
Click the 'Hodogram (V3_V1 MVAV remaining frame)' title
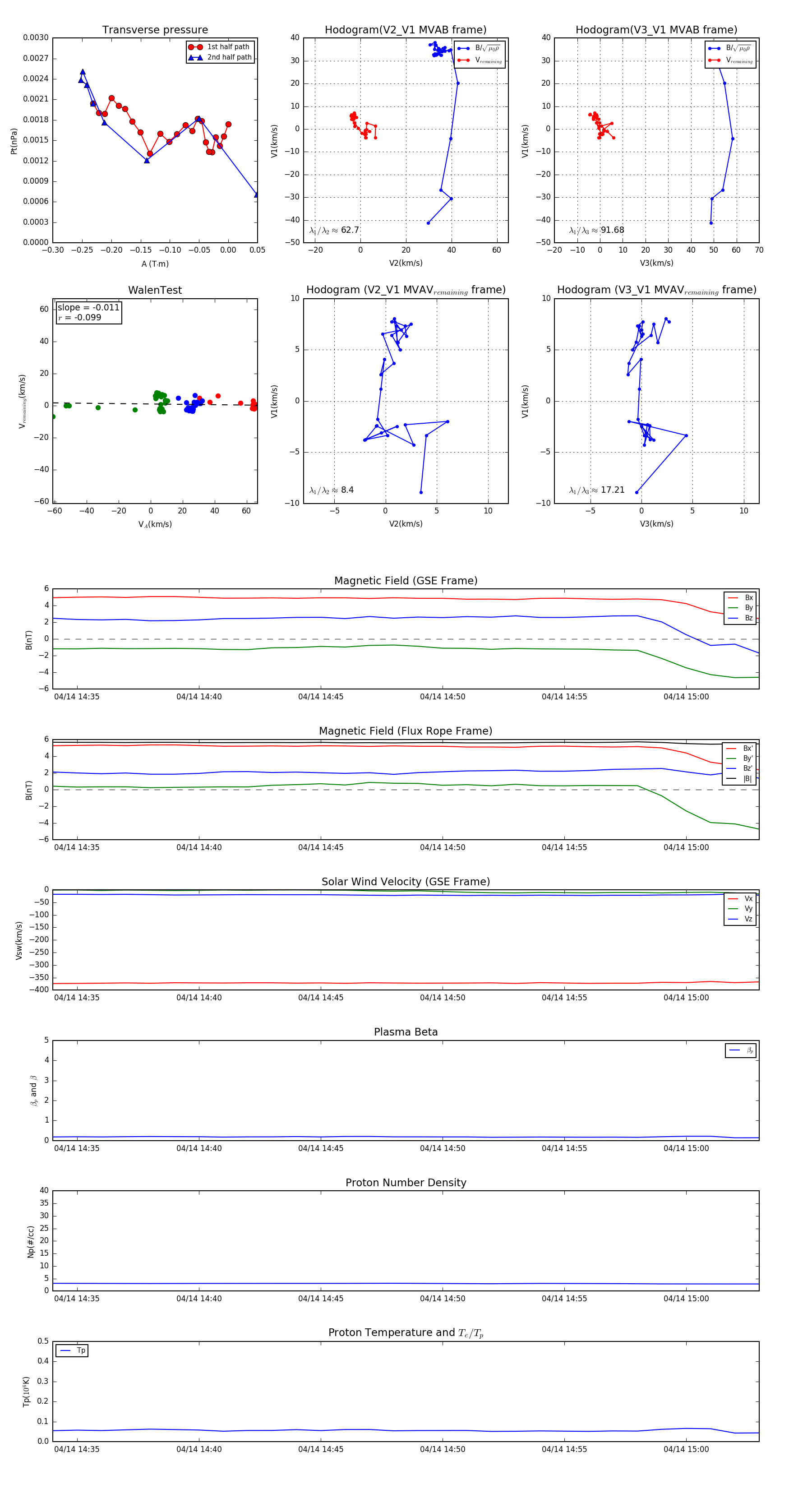tap(656, 290)
